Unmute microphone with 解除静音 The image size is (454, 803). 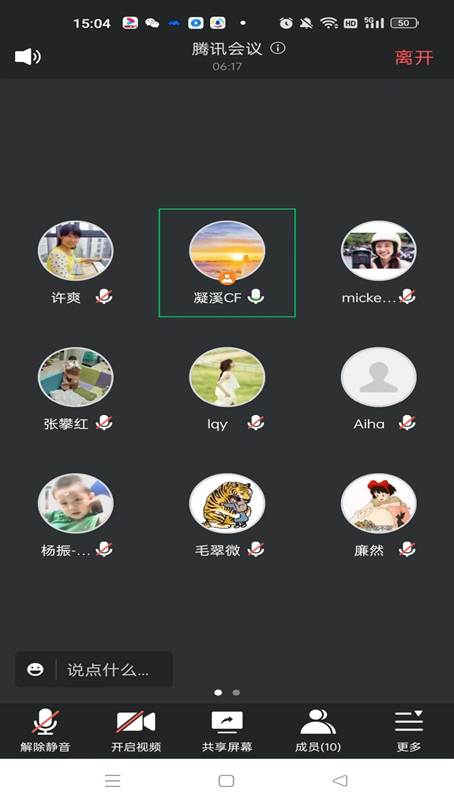[x=45, y=730]
